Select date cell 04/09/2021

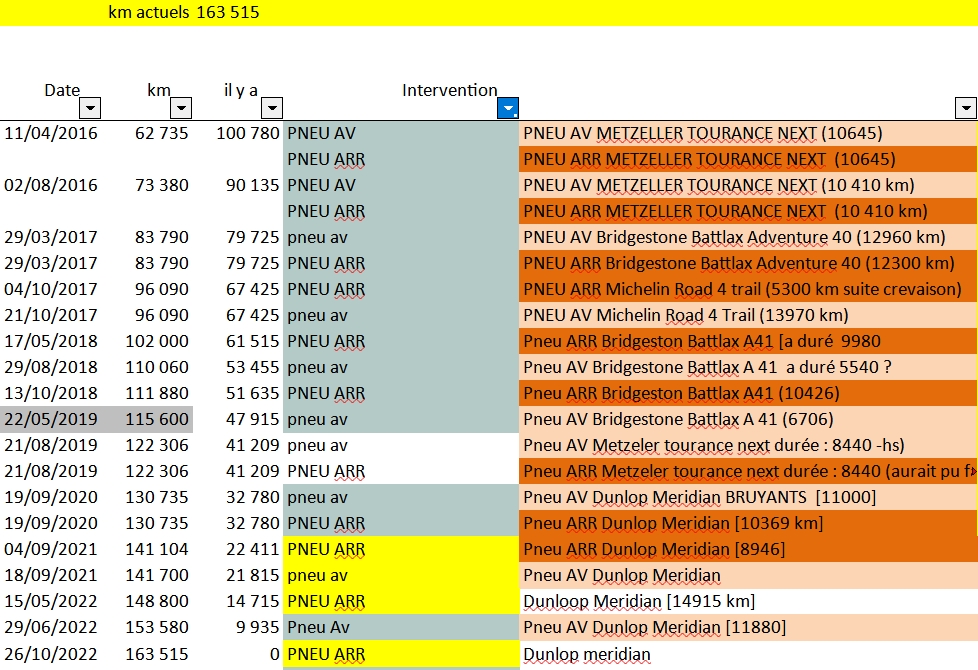[x=51, y=549]
